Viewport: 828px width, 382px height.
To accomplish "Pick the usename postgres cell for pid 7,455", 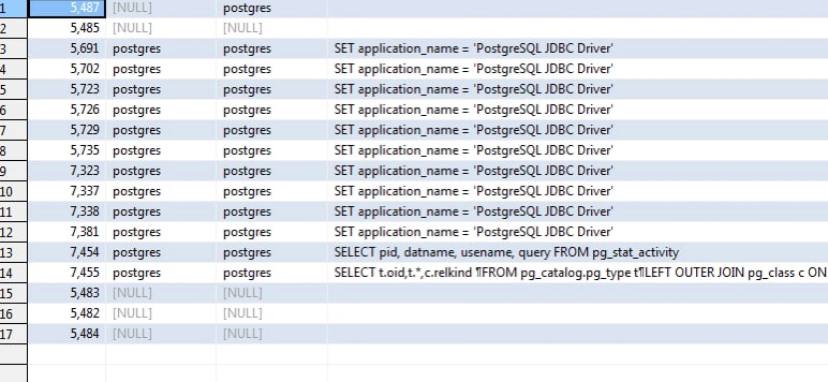I will pyautogui.click(x=271, y=273).
